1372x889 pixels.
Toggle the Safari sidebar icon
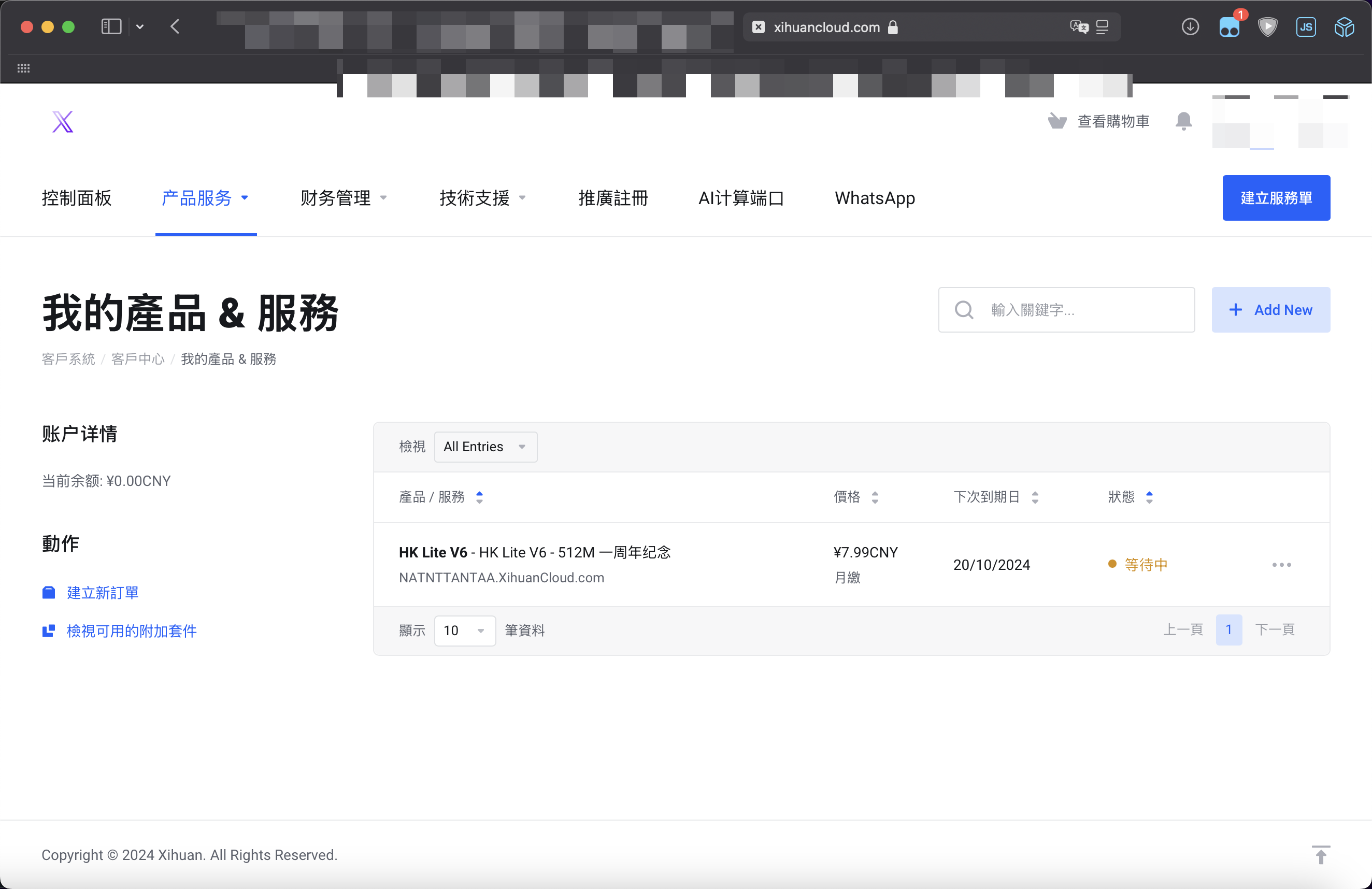pyautogui.click(x=111, y=27)
